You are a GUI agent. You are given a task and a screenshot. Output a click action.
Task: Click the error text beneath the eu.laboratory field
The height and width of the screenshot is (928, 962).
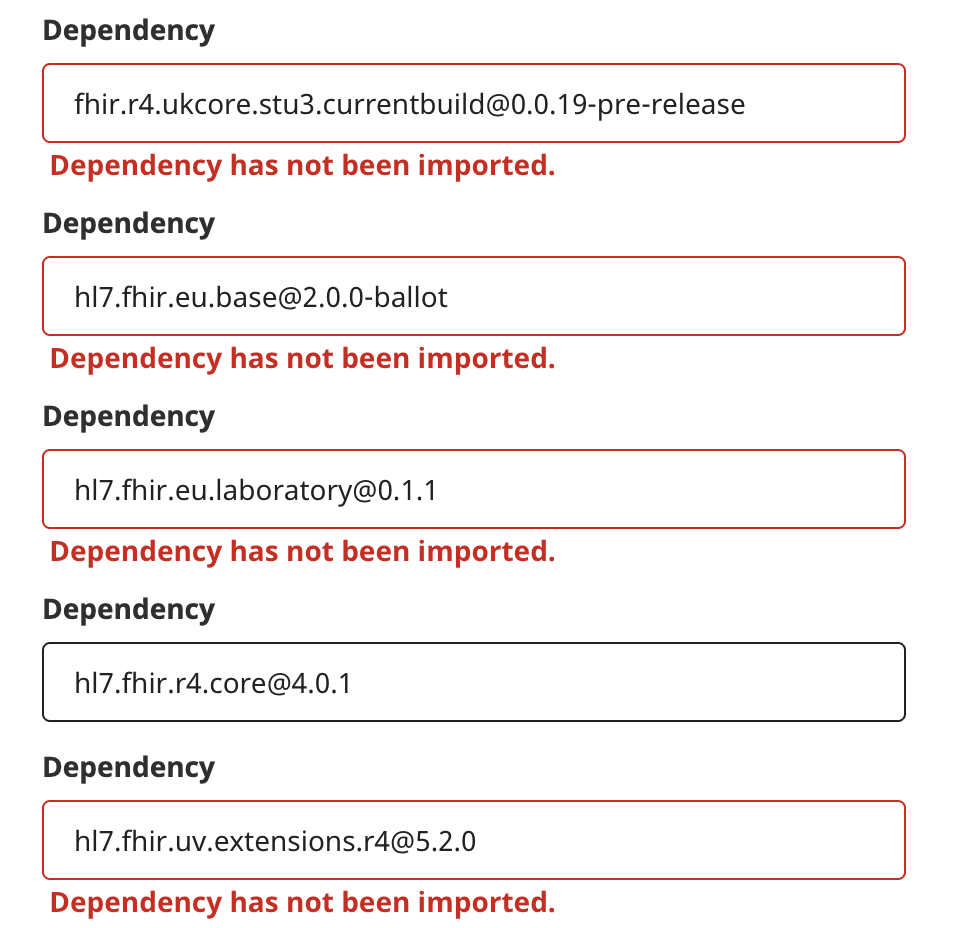point(302,552)
